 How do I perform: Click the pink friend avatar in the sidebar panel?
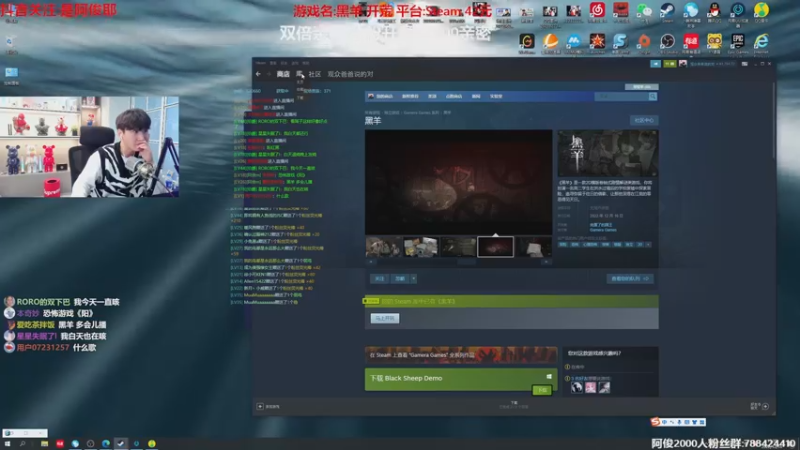click(x=590, y=388)
